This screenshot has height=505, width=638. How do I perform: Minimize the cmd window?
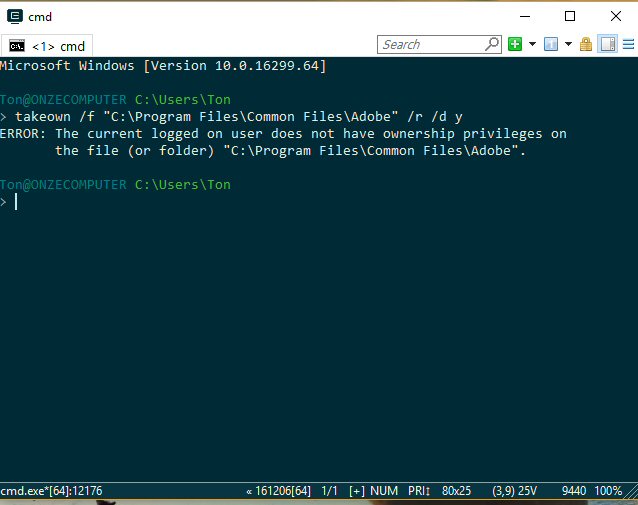[x=525, y=16]
